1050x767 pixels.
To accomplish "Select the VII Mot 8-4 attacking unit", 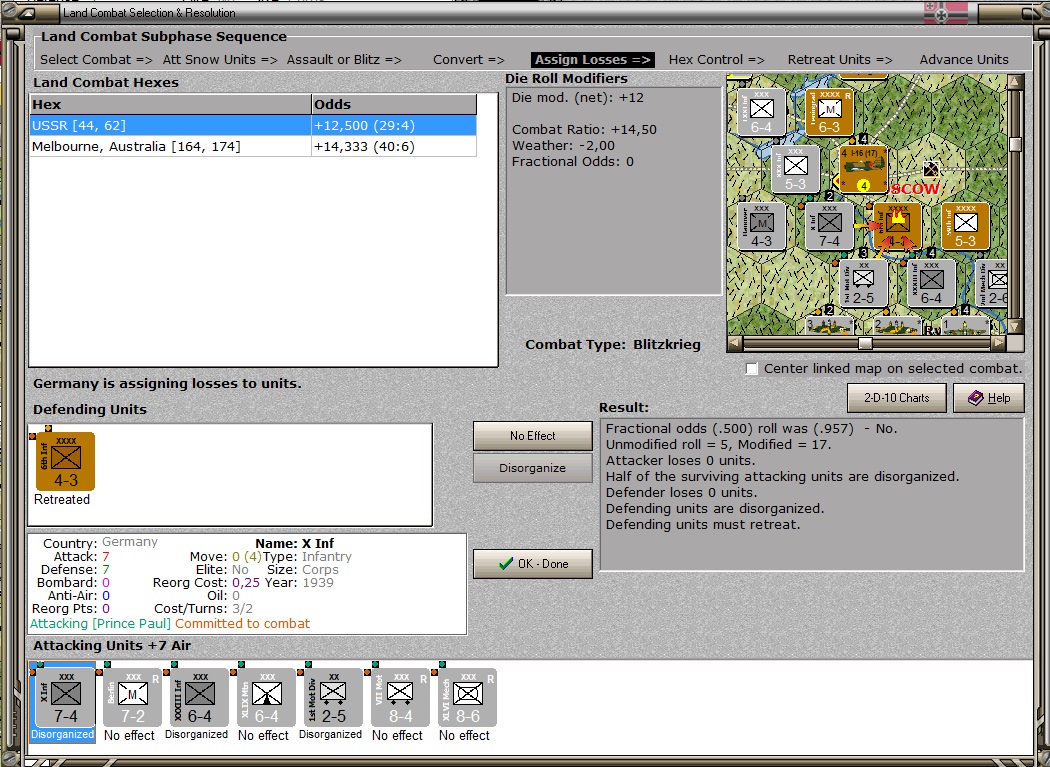I will pos(400,697).
